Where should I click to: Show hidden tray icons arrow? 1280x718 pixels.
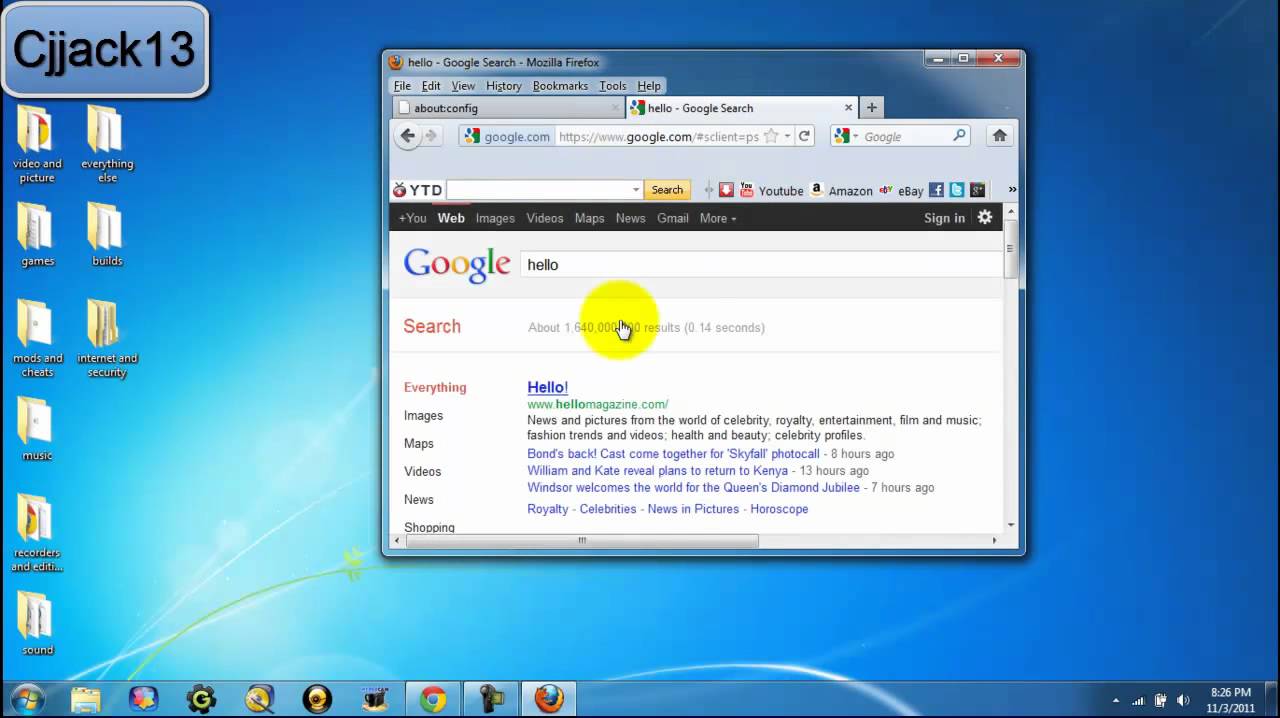1116,700
